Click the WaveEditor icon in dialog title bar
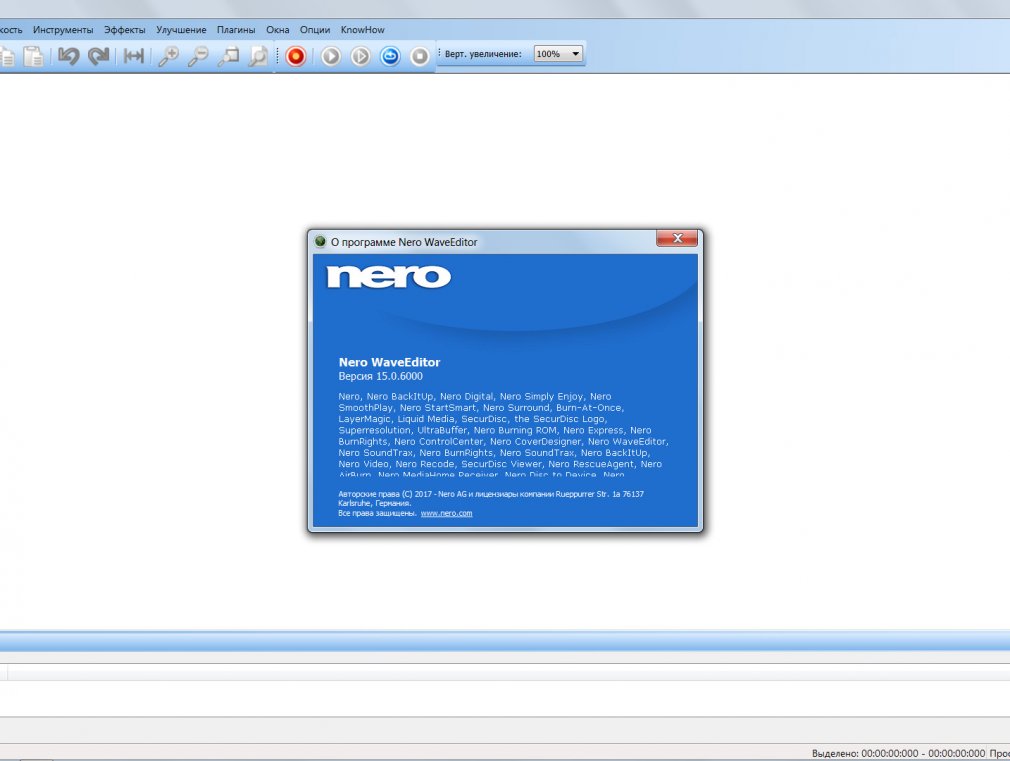1010x761 pixels. click(320, 242)
